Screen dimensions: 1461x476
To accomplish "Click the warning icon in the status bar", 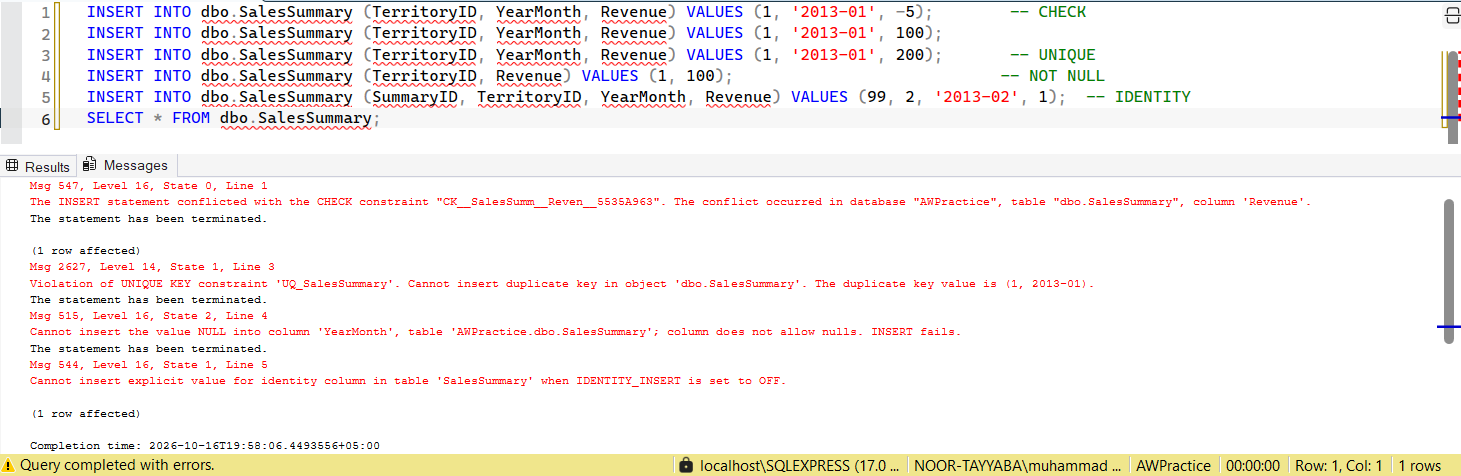I will pos(9,465).
